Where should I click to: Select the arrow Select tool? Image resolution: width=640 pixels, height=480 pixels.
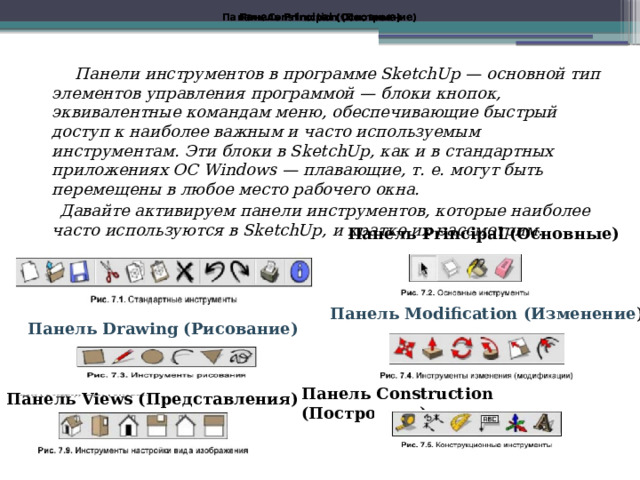[x=423, y=269]
